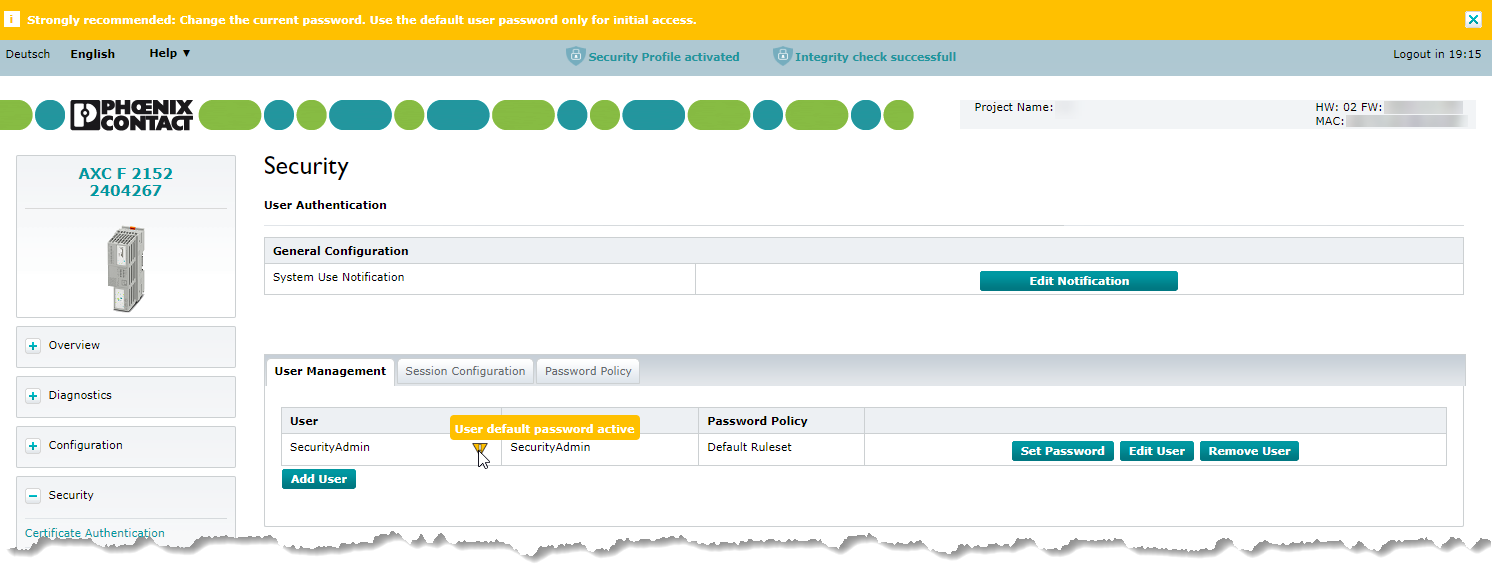The width and height of the screenshot is (1492, 564).
Task: Click the Add User button
Action: (x=319, y=479)
